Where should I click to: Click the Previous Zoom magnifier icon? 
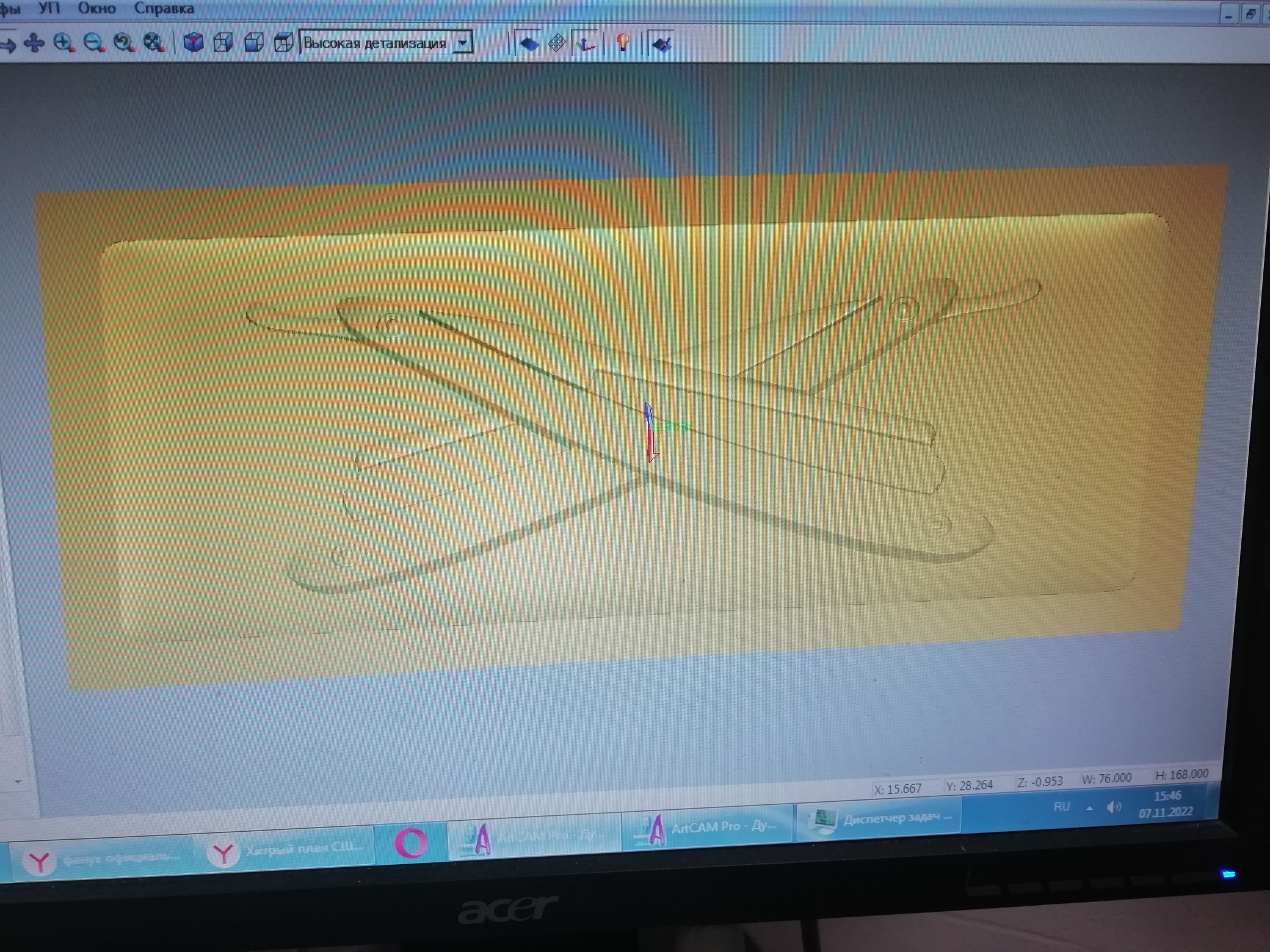[124, 43]
